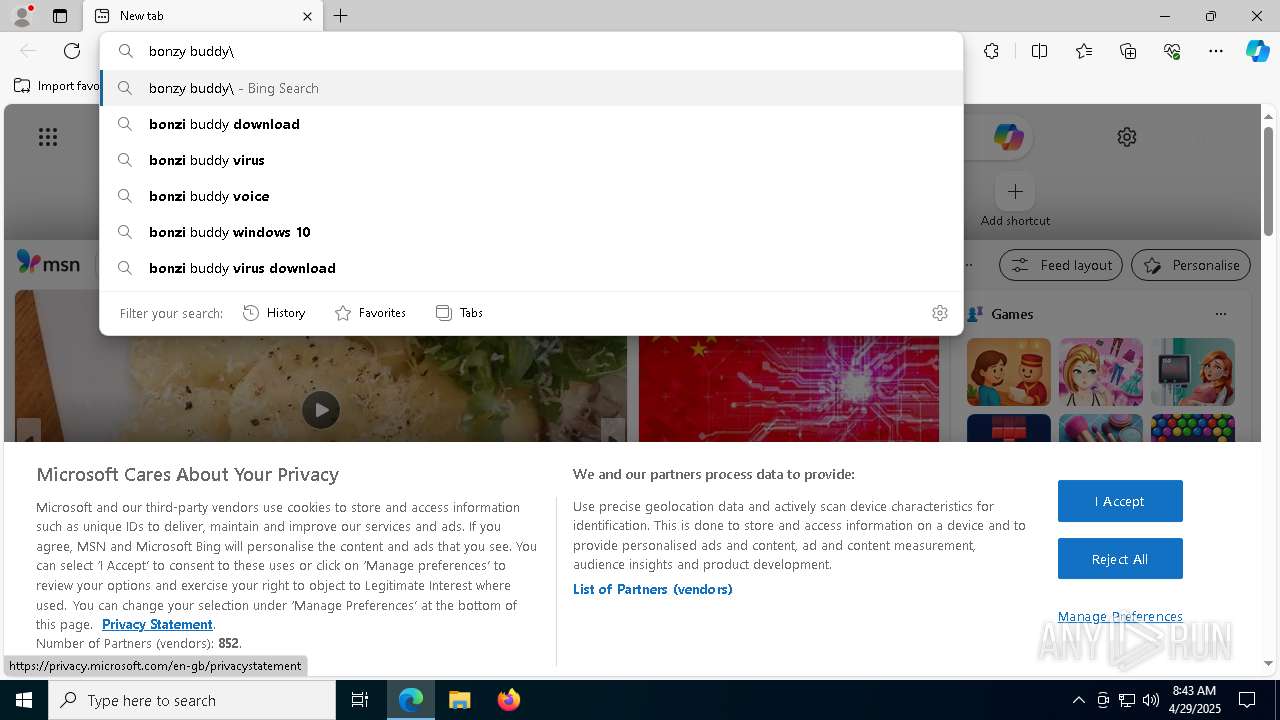Open Task View on taskbar
Image resolution: width=1280 pixels, height=720 pixels.
click(x=360, y=700)
